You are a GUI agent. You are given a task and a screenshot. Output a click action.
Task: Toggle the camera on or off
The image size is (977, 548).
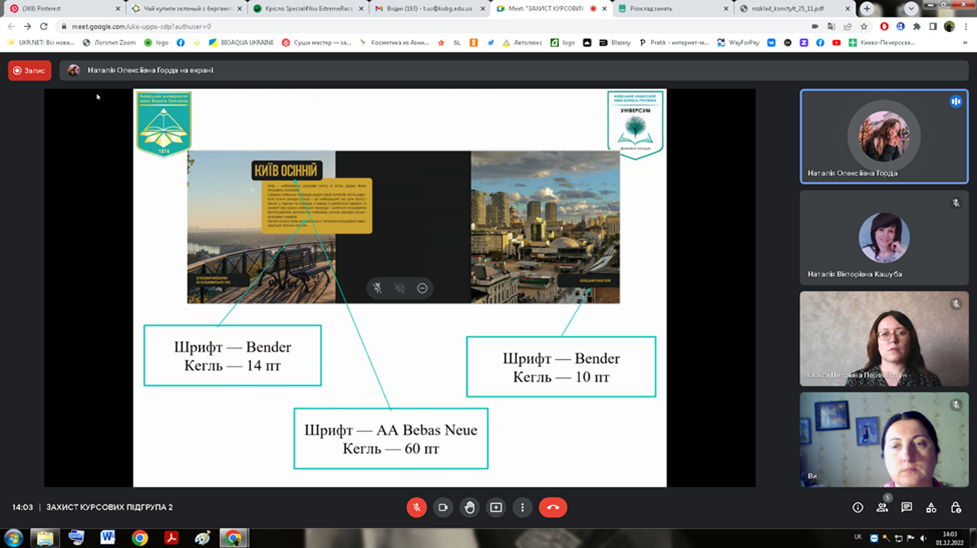443,507
